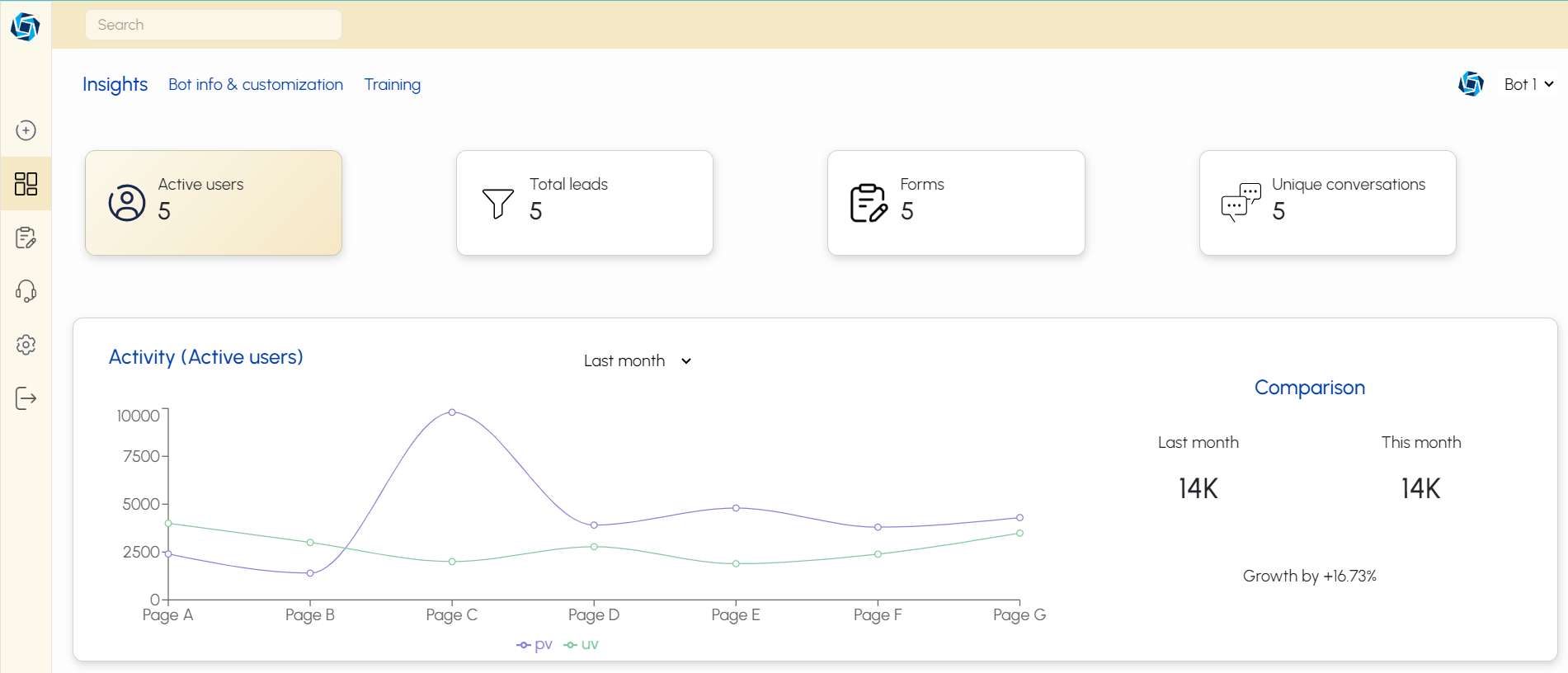
Task: Click the Page A axis label
Action: [168, 615]
